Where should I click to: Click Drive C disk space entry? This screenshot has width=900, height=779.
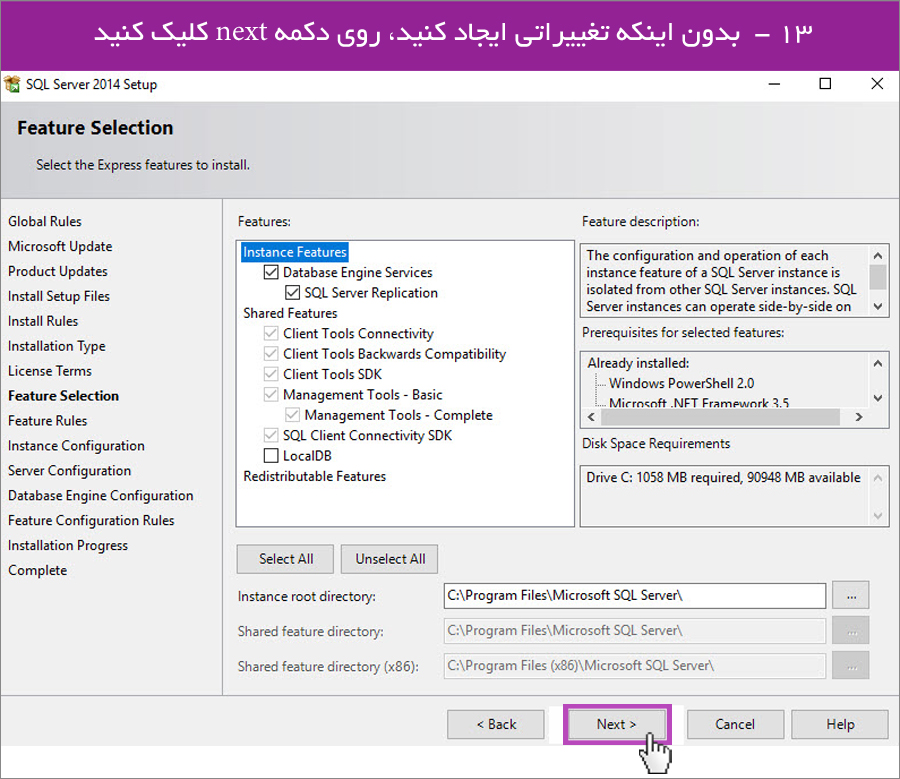click(723, 478)
